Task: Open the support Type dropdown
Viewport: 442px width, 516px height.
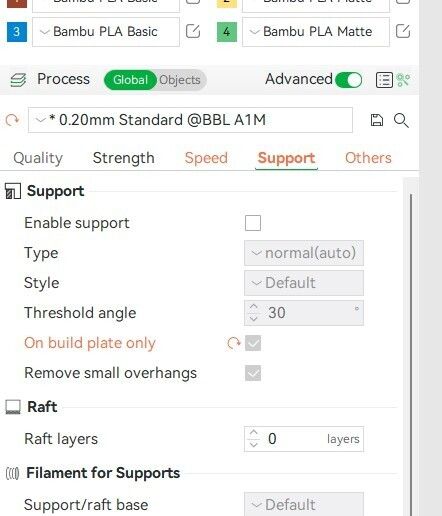Action: pyautogui.click(x=304, y=253)
